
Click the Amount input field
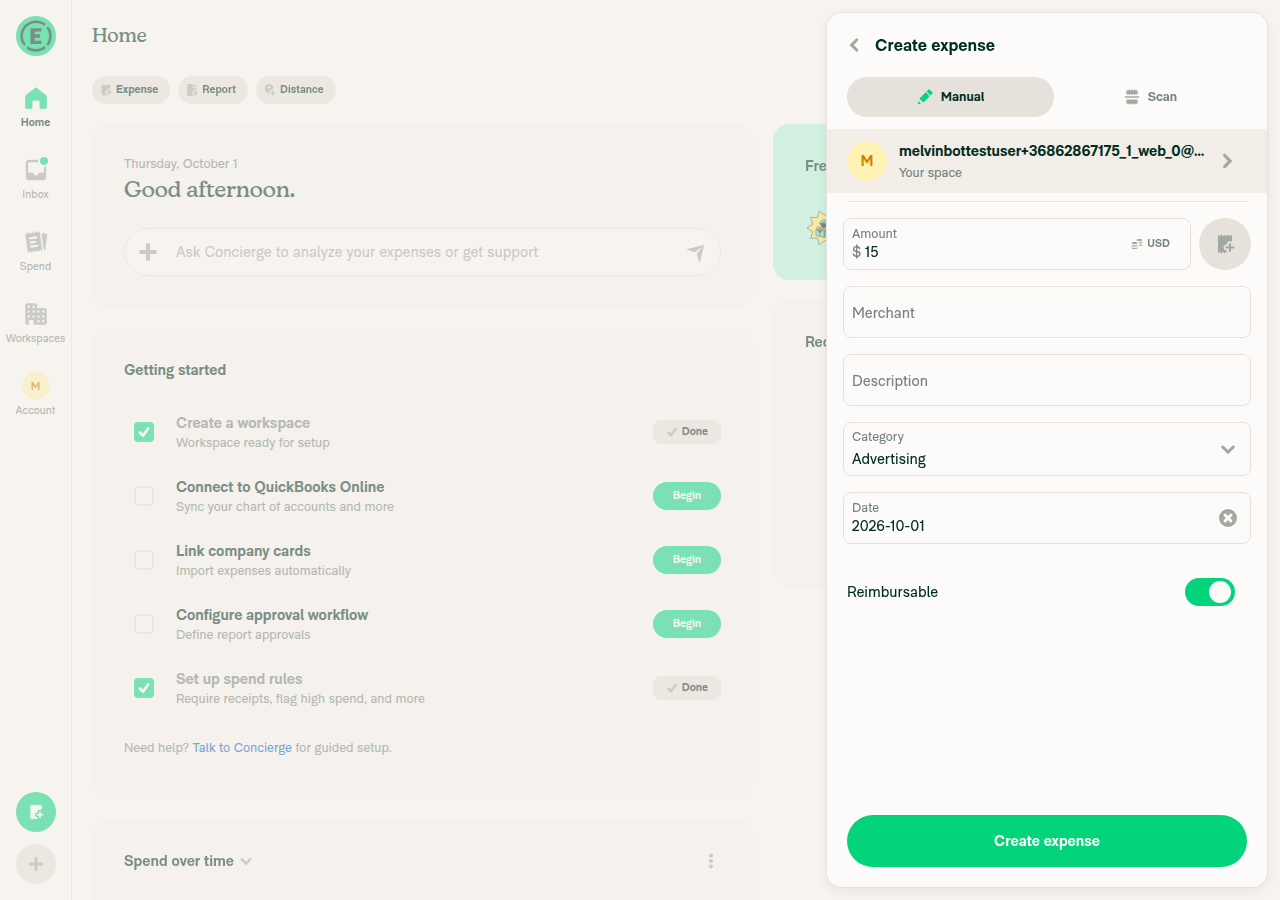(1017, 244)
